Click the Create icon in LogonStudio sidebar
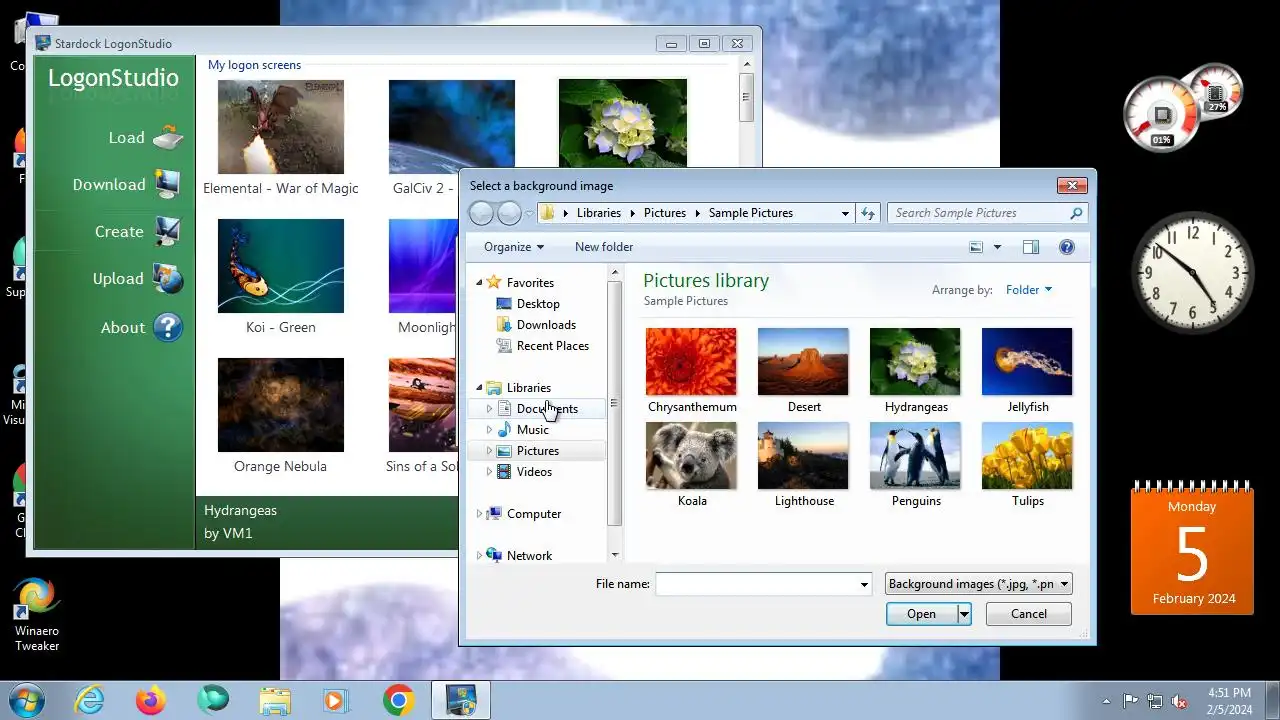 pos(168,231)
